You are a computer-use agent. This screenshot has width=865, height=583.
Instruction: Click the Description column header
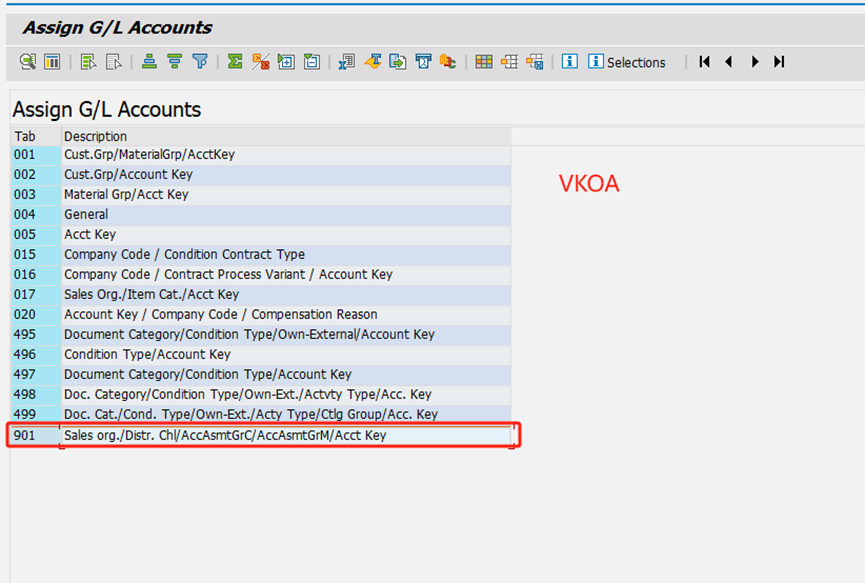[x=96, y=136]
